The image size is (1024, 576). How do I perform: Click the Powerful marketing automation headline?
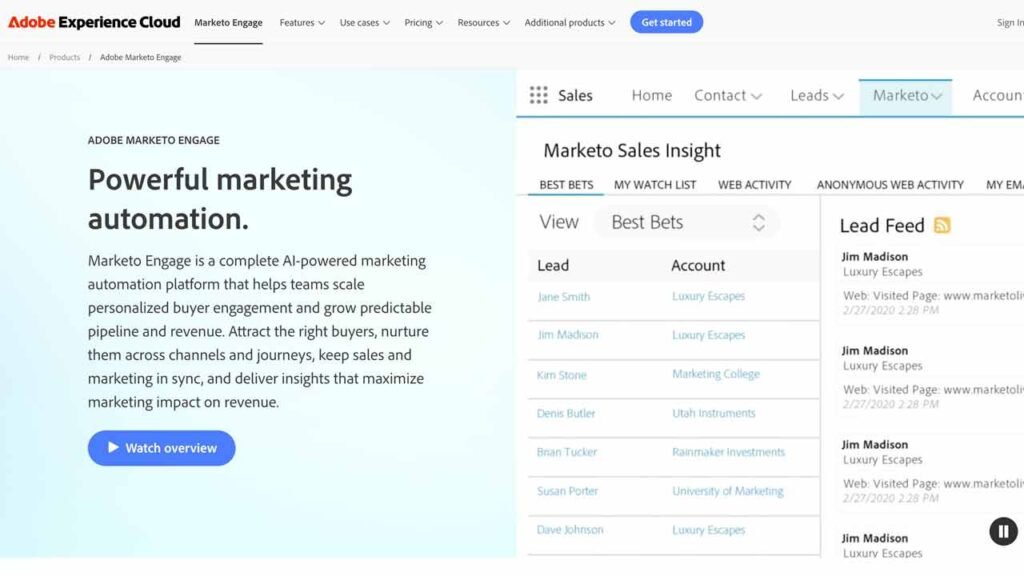[220, 199]
